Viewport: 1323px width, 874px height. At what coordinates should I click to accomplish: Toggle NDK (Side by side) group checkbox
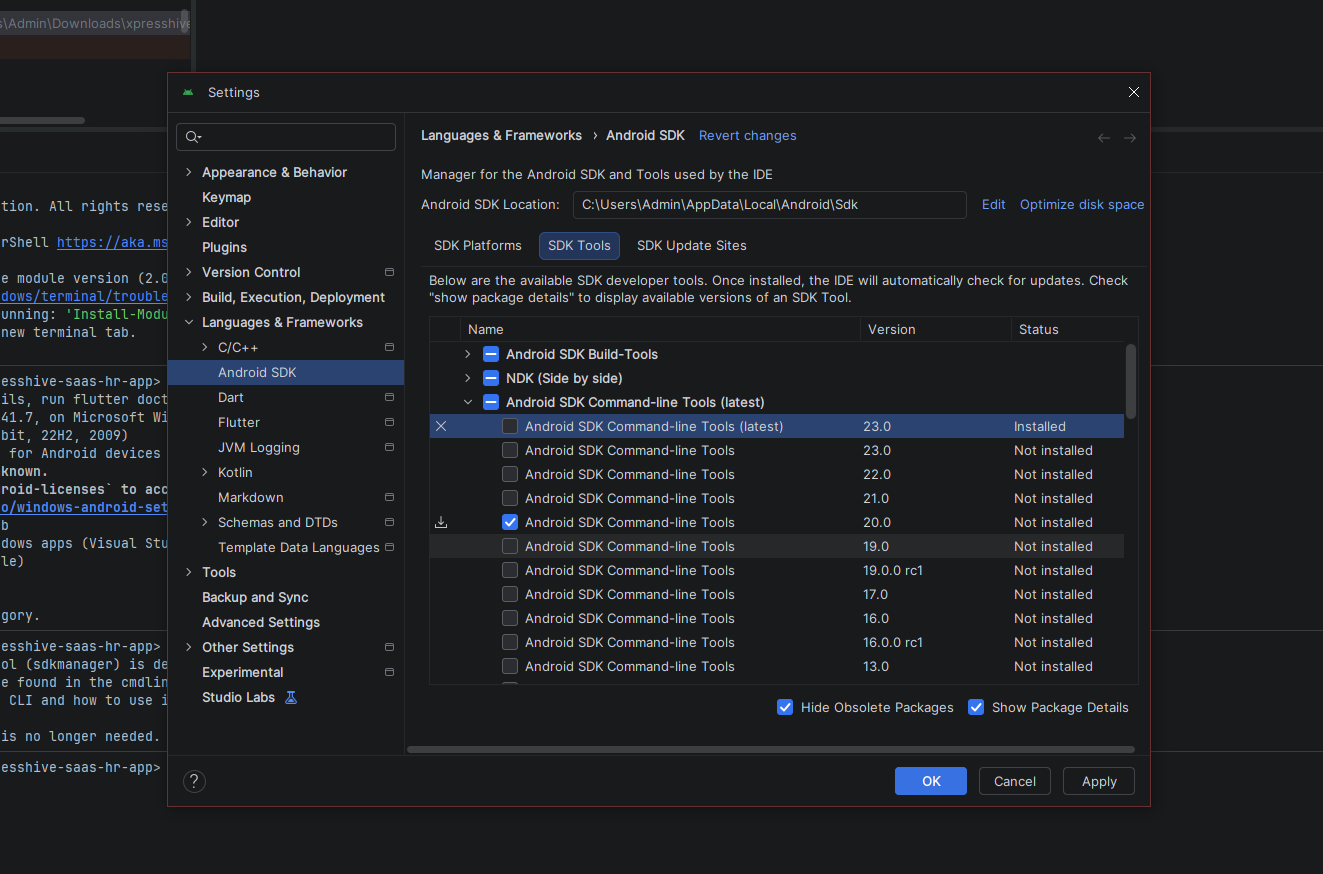[491, 378]
